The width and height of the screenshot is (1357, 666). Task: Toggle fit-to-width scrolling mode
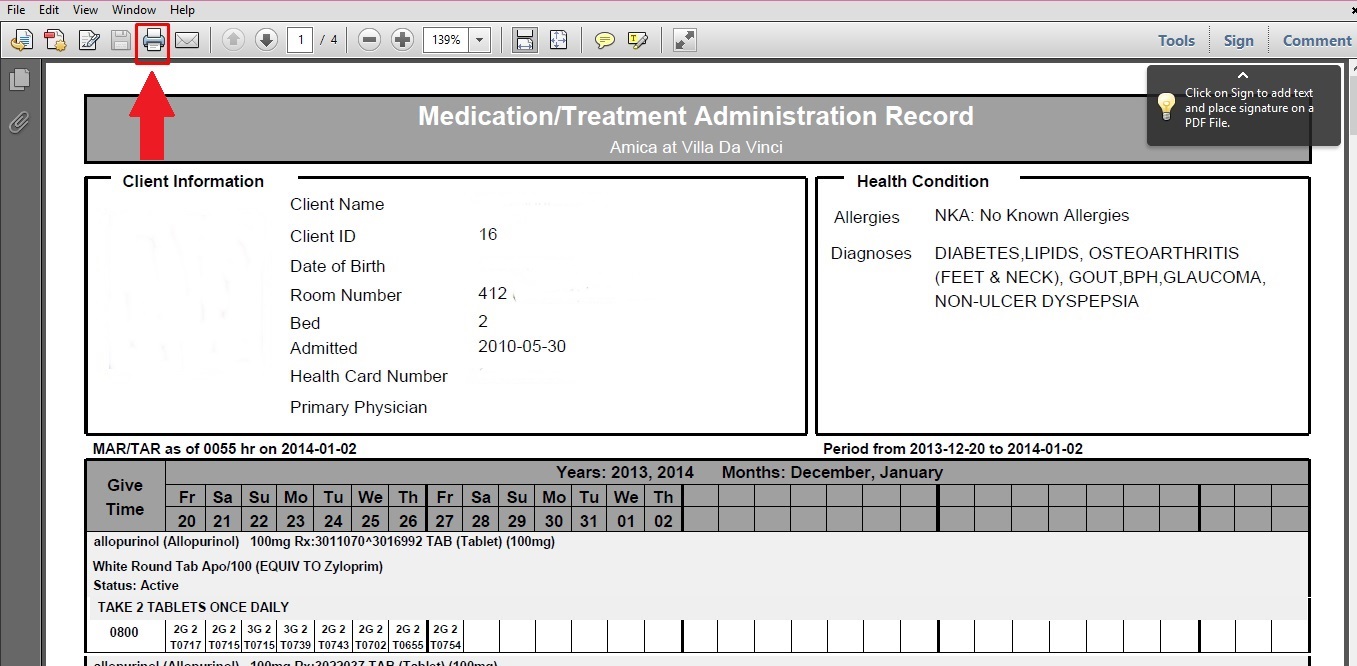(x=524, y=40)
